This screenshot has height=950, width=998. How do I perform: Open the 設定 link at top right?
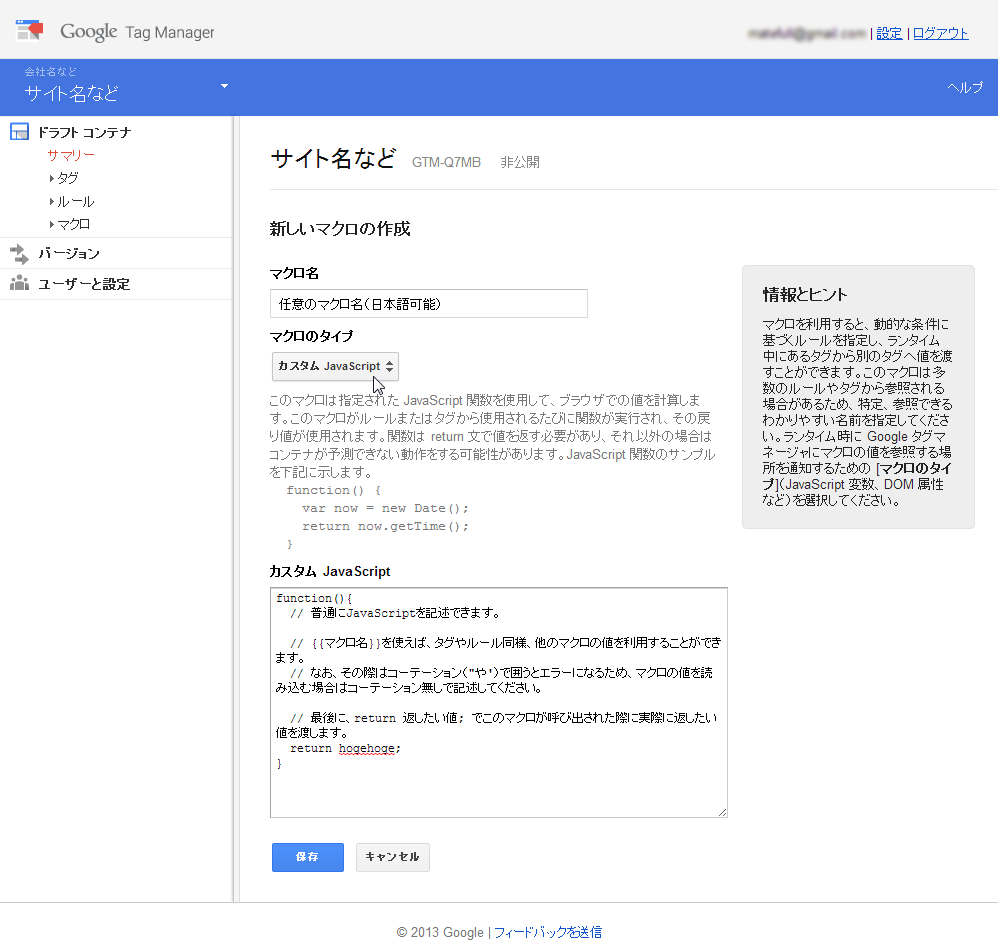[889, 32]
